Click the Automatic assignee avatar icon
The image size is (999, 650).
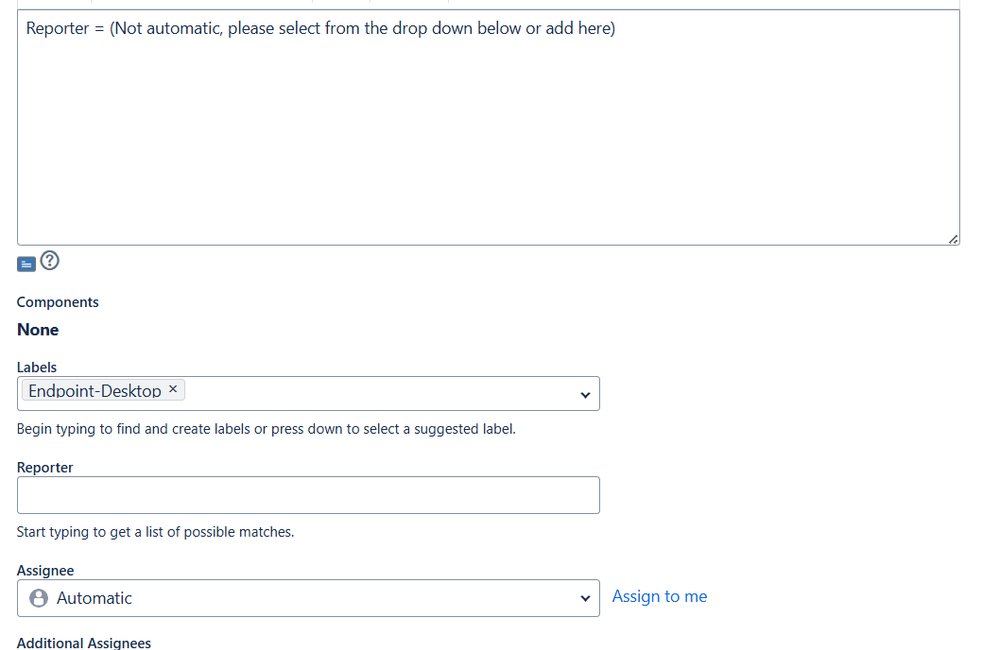(x=39, y=598)
